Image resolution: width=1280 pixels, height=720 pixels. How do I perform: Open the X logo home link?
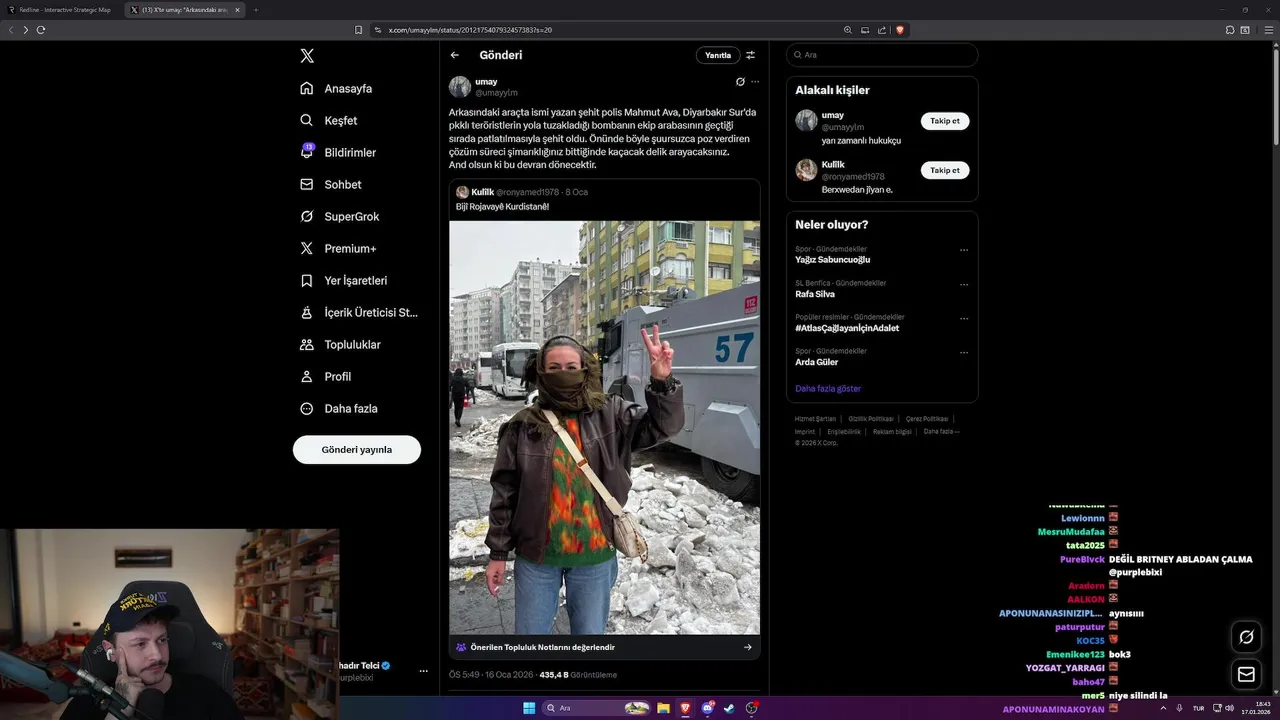[307, 56]
